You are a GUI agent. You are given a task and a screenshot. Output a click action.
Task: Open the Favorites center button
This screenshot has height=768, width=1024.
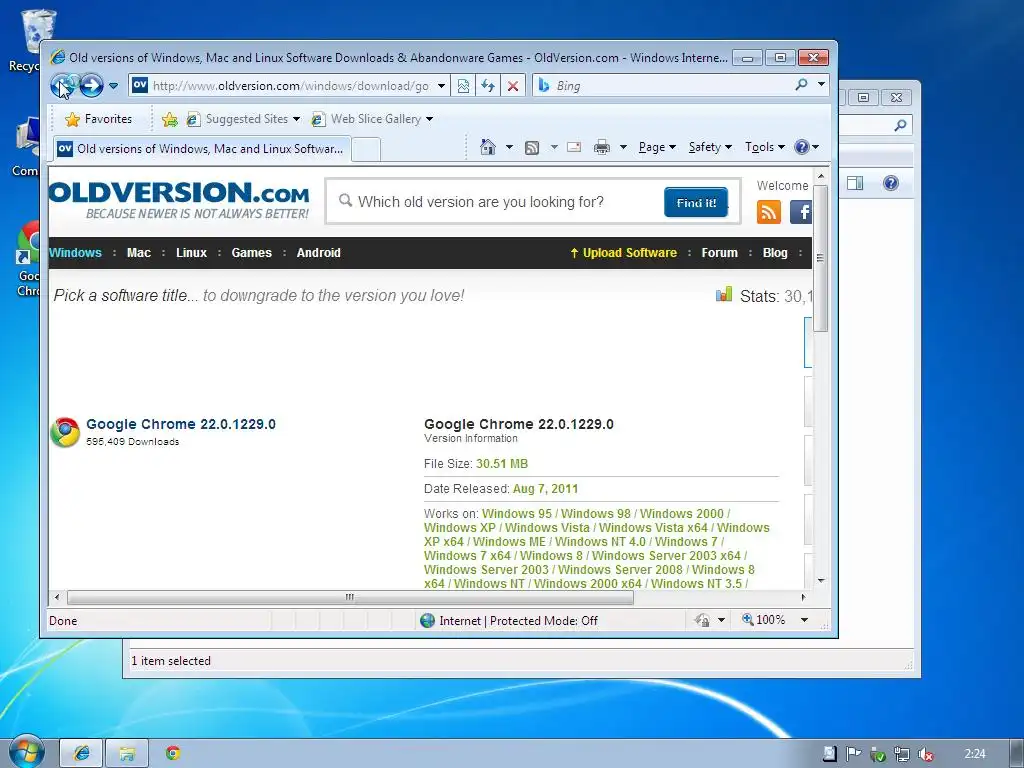click(99, 119)
